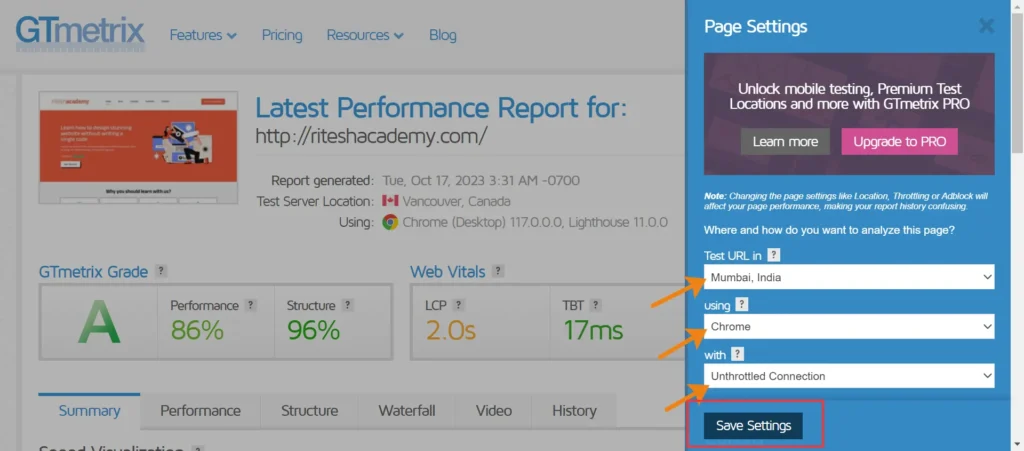This screenshot has width=1024, height=451.
Task: Click the Vancouver, Canada location text
Action: [x=456, y=201]
